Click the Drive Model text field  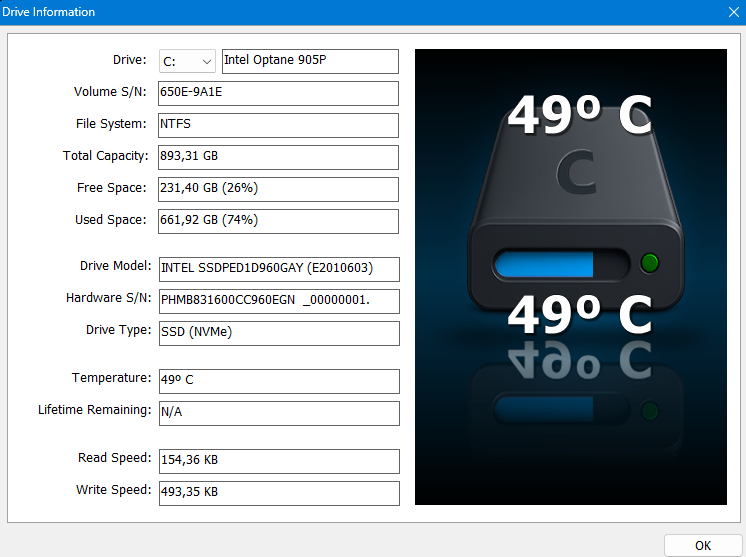click(x=278, y=269)
